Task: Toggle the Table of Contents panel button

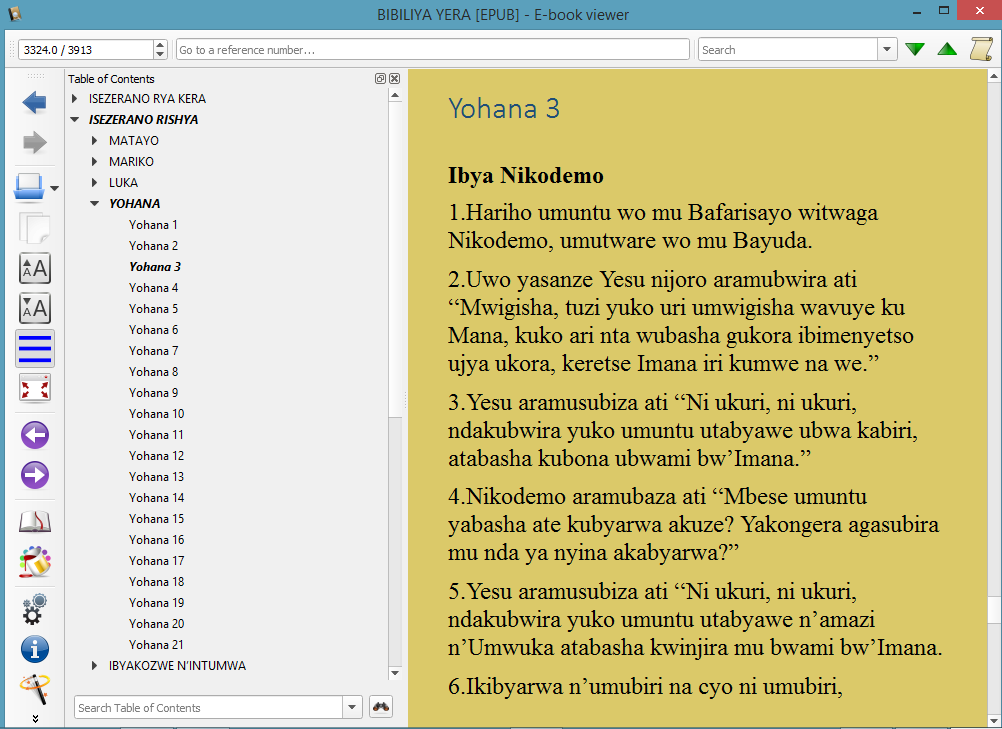Action: coord(35,348)
